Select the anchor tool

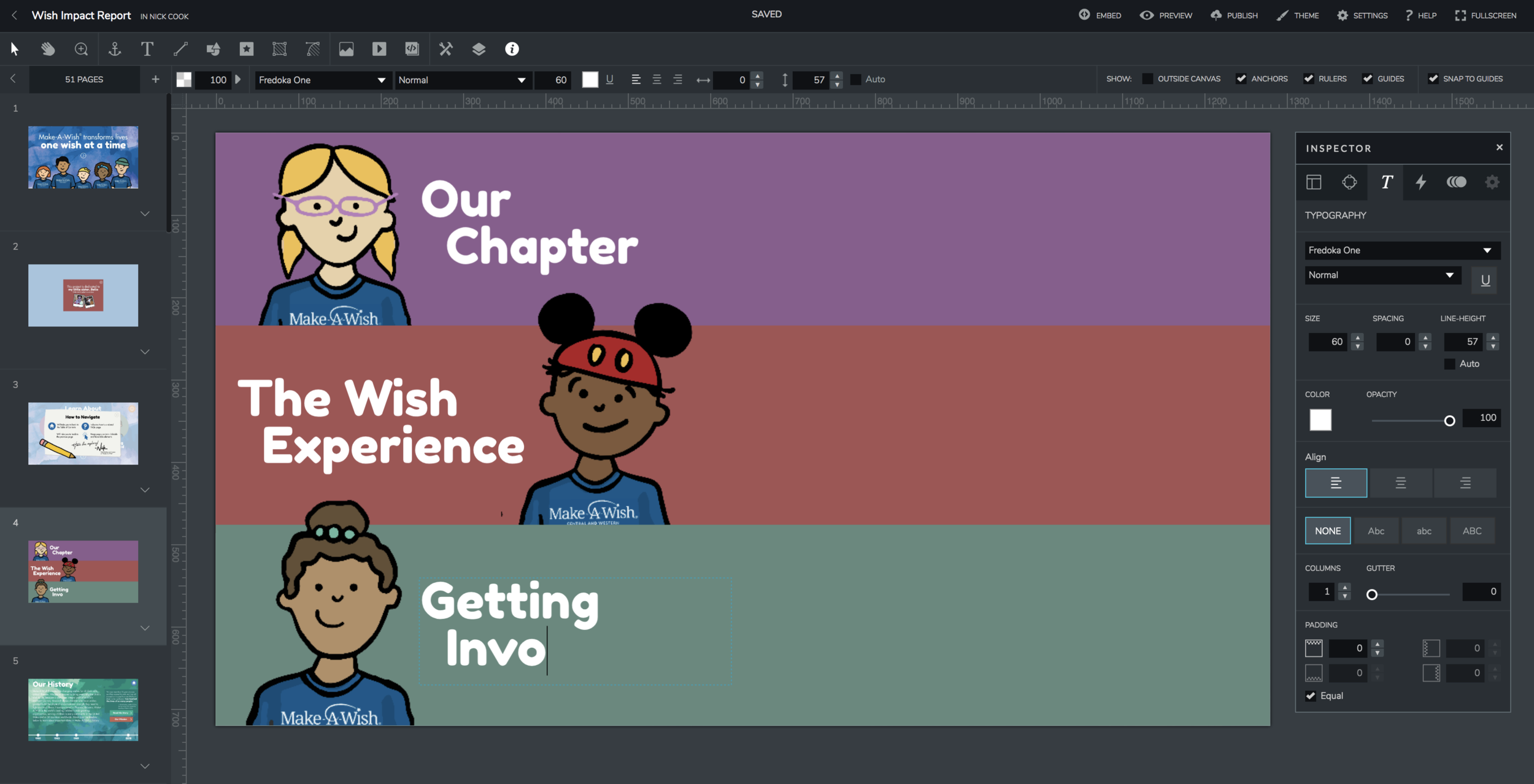pos(115,49)
